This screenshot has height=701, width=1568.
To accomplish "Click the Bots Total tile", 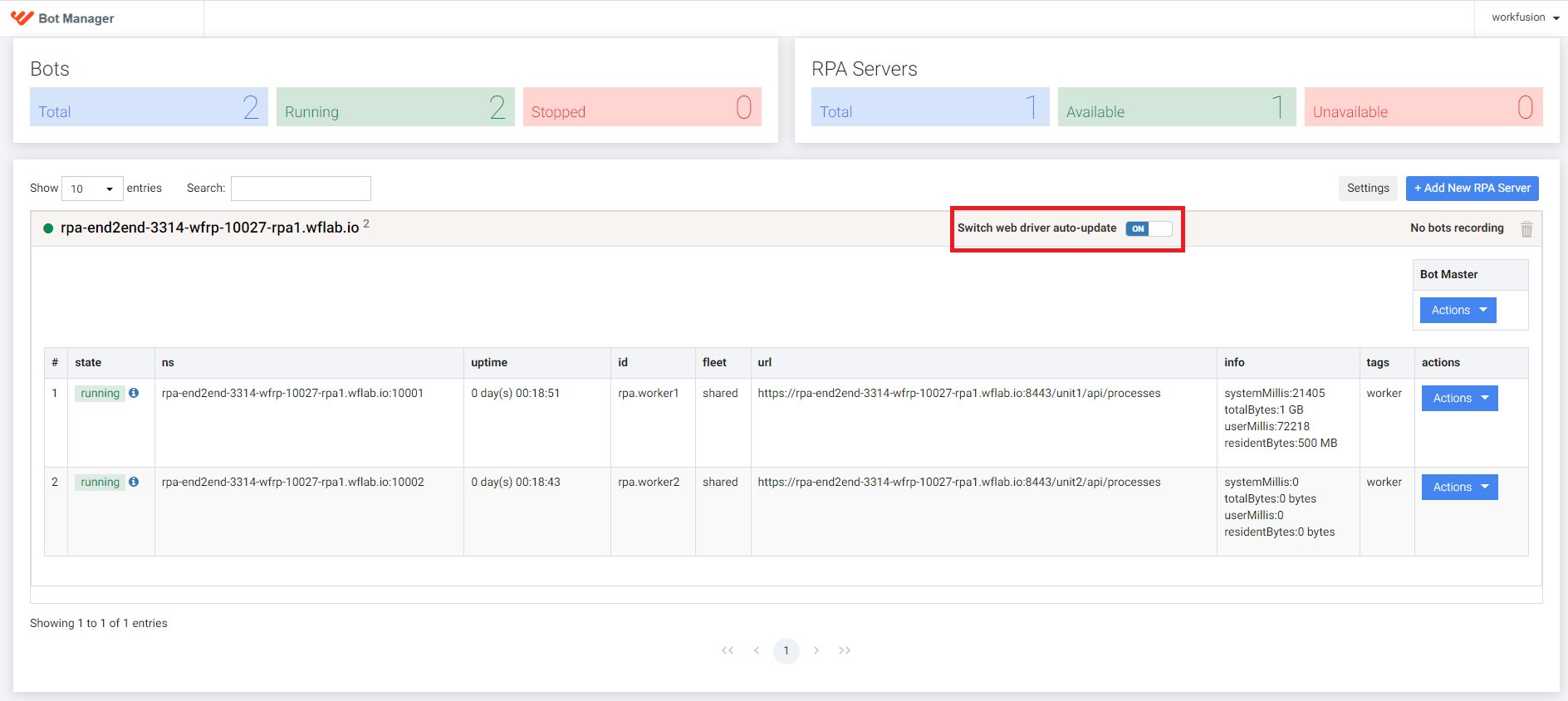I will click(149, 107).
